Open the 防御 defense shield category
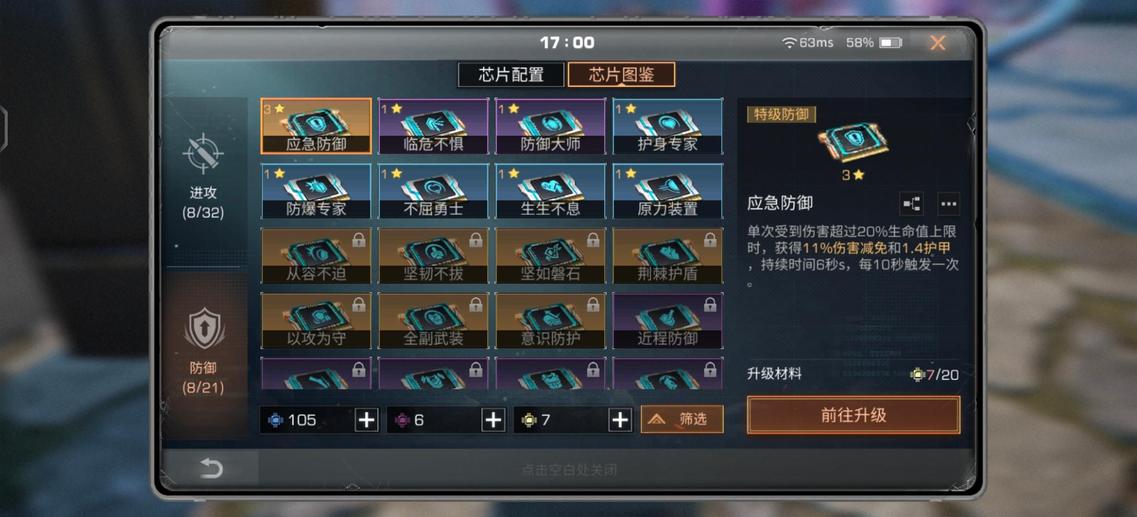This screenshot has width=1137, height=517. click(204, 329)
